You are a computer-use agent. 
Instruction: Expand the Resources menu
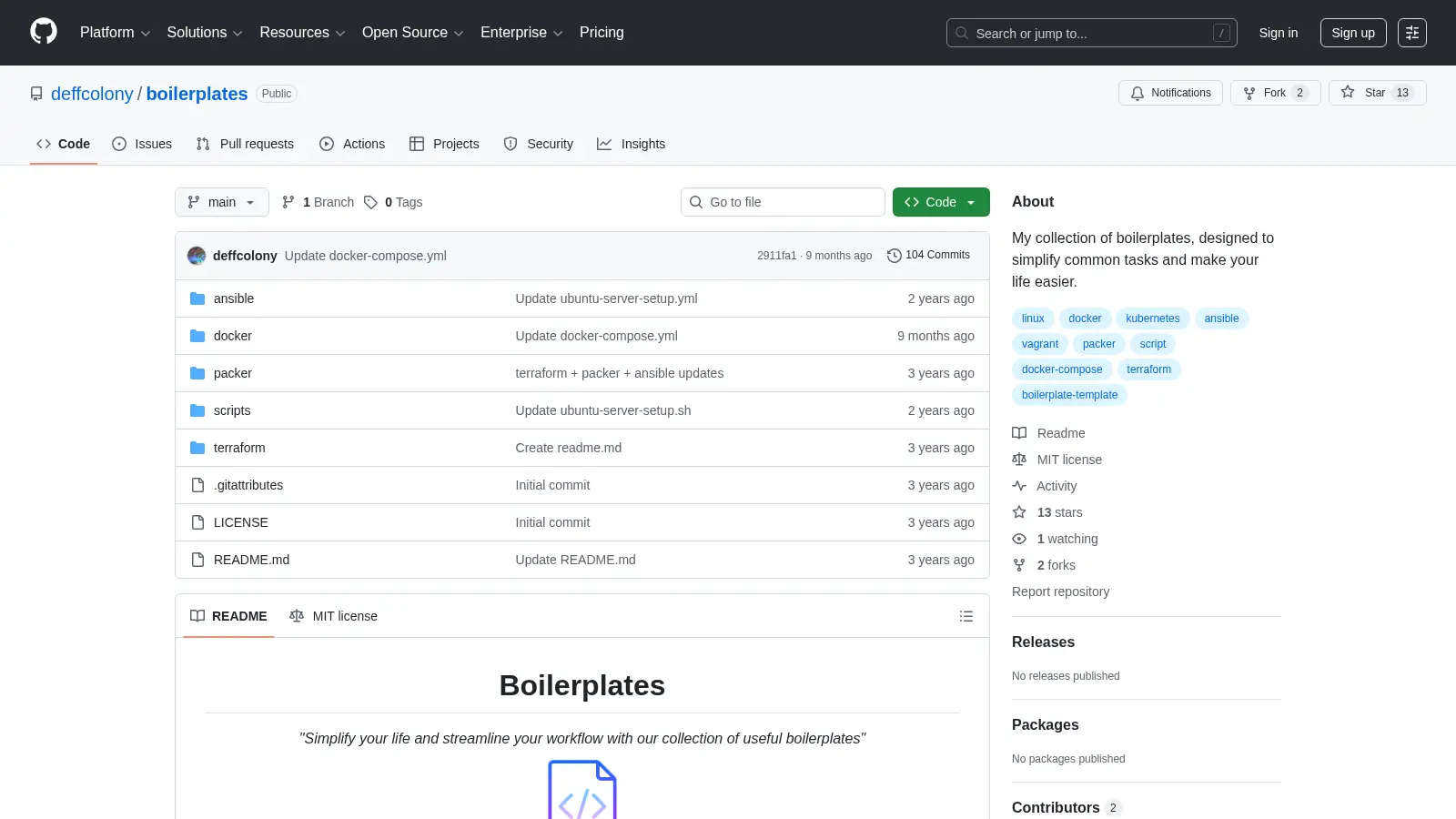tap(302, 33)
